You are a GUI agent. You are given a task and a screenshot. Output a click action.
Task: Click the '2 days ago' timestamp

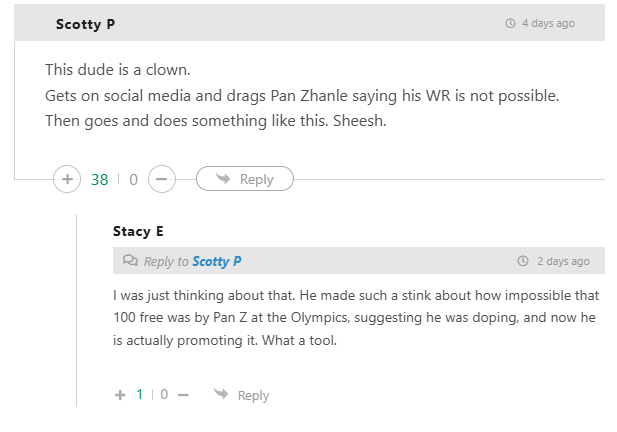(563, 261)
